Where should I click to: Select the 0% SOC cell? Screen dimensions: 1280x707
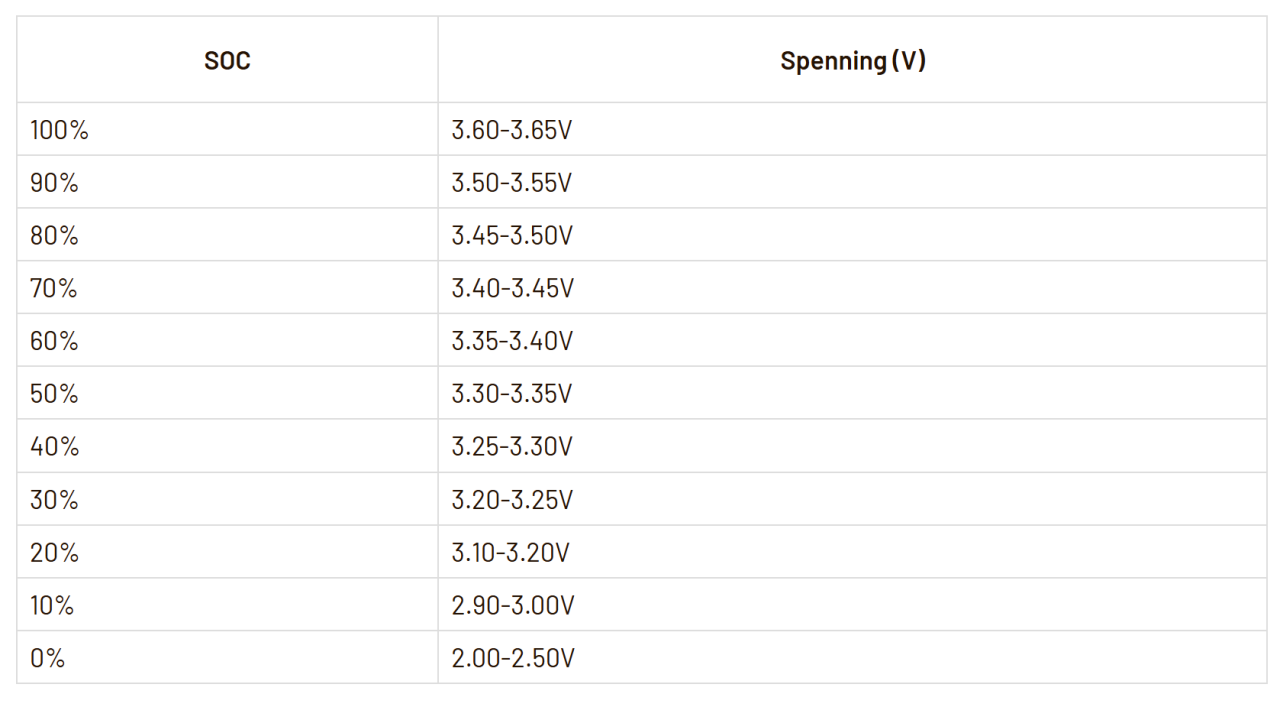click(47, 659)
